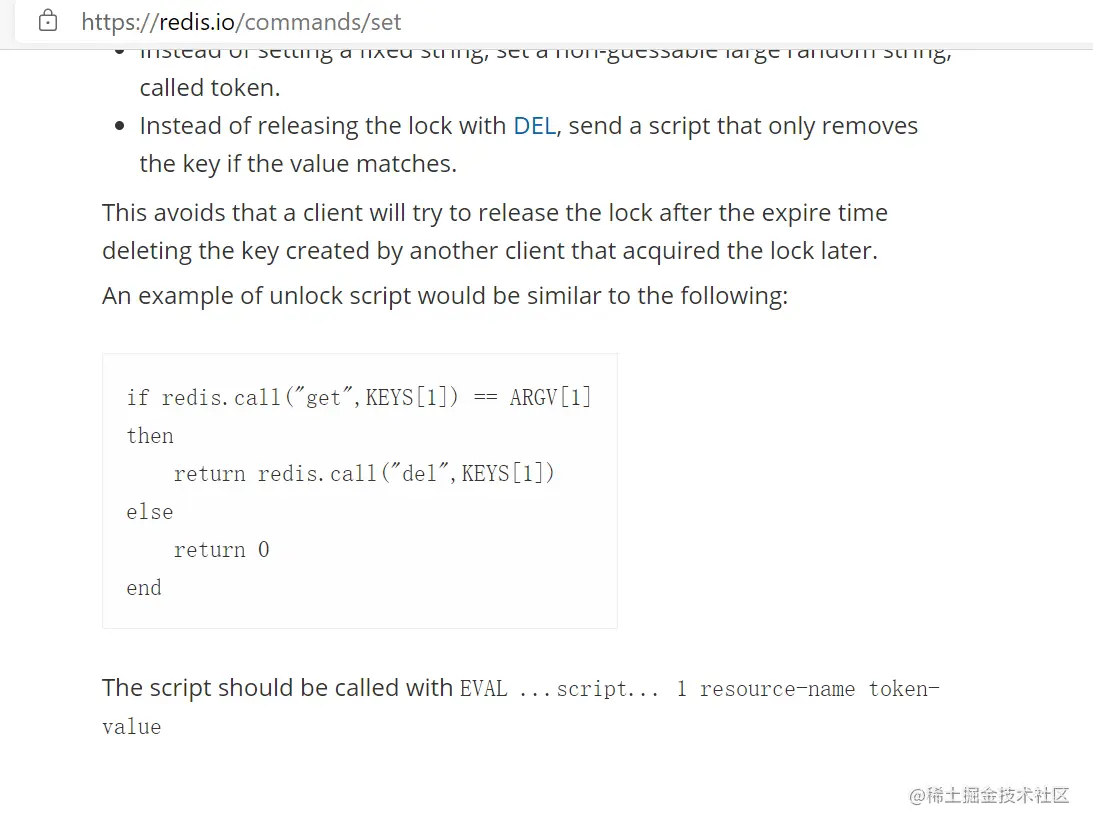
Task: Click the 'return redis.call("del"' code line
Action: tap(364, 474)
